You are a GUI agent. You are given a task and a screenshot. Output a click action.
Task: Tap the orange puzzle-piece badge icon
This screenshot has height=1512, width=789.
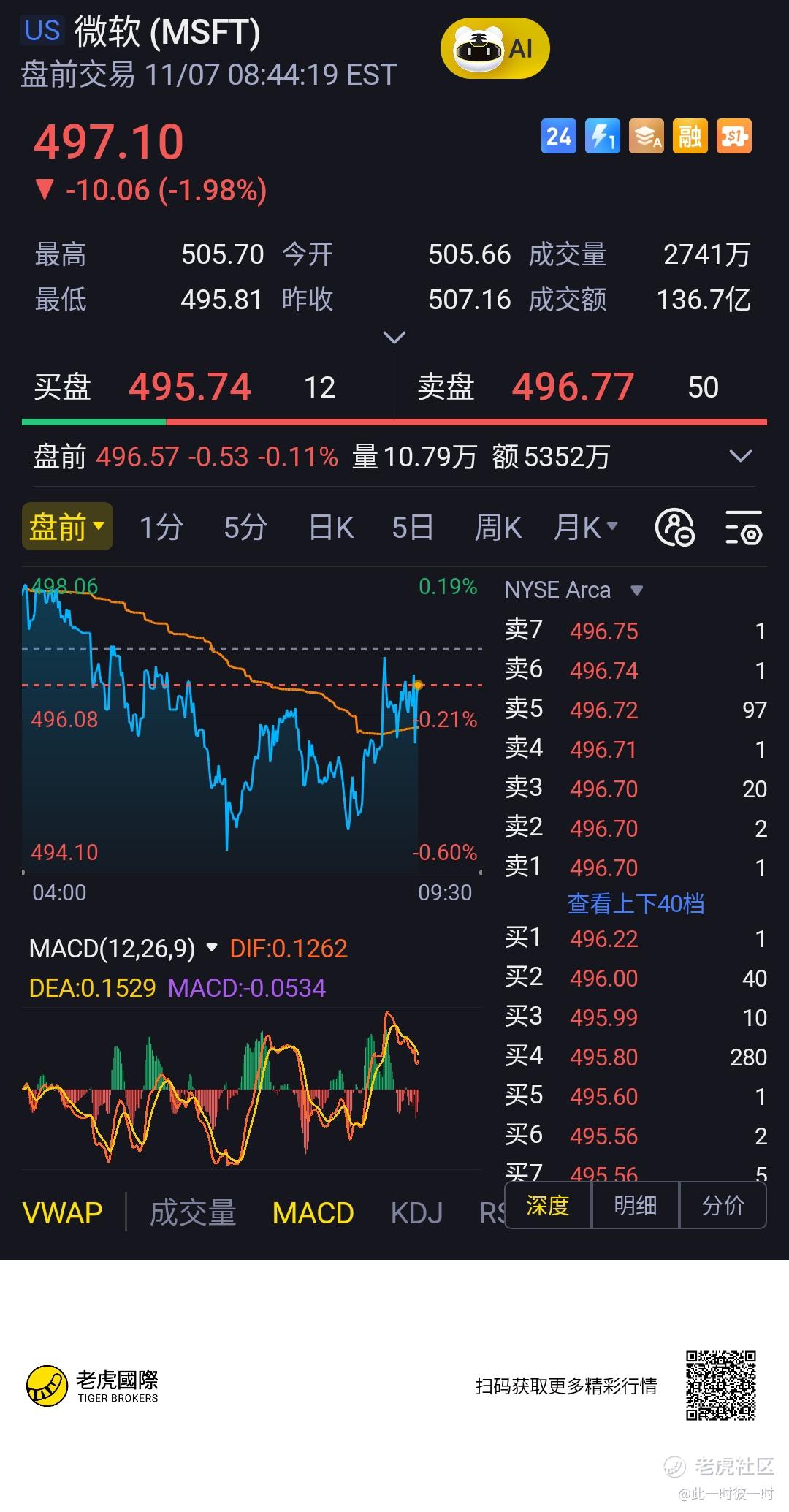coord(734,136)
